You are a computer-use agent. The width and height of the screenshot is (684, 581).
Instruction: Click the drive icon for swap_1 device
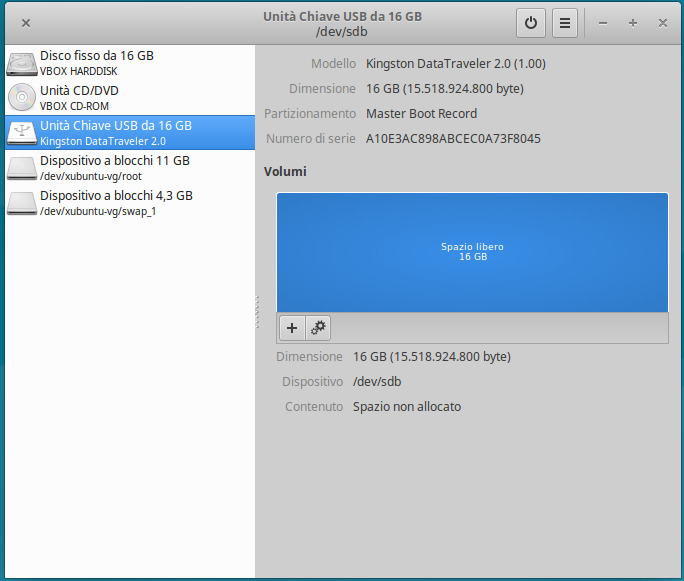(22, 203)
